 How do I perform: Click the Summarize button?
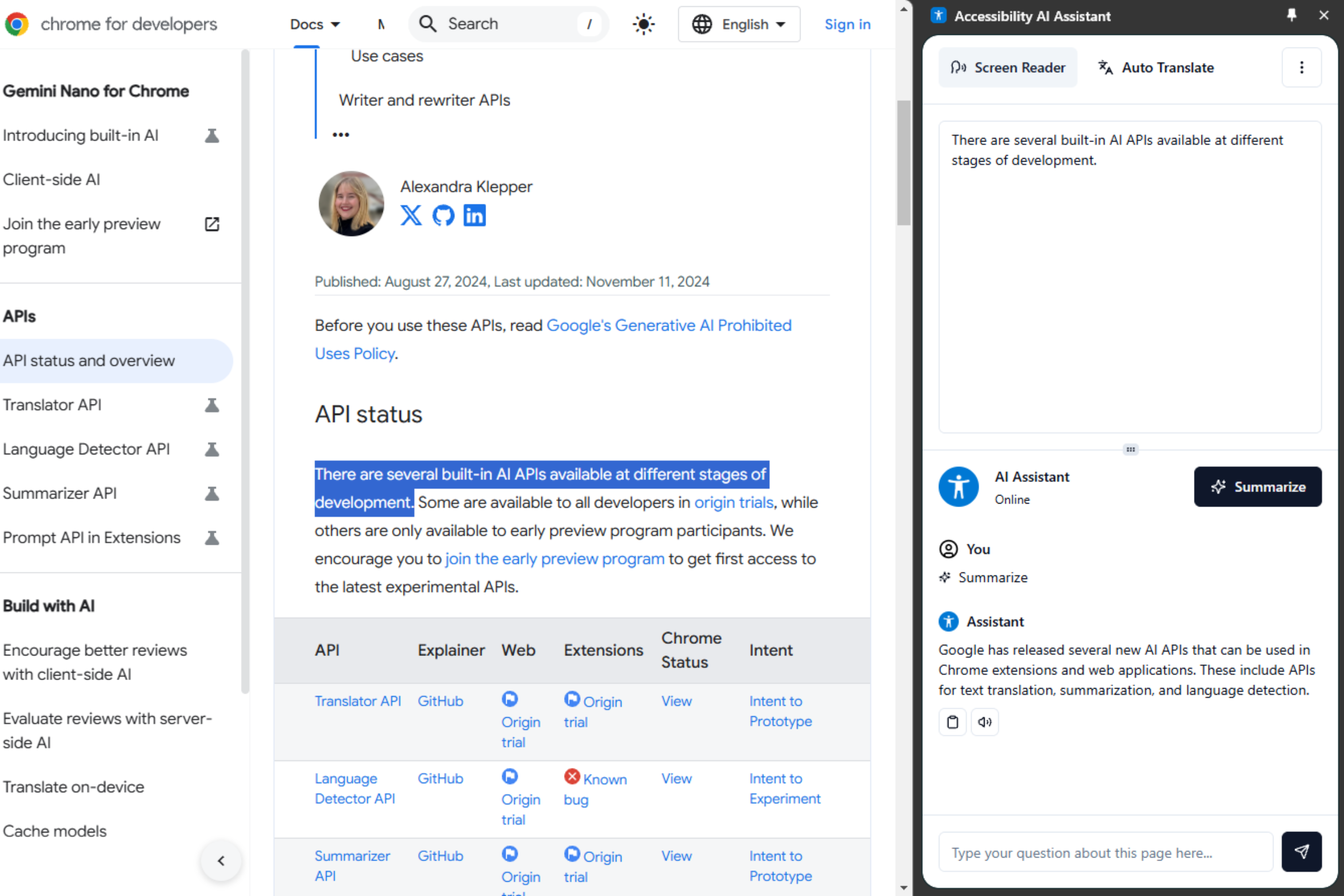pos(1257,487)
